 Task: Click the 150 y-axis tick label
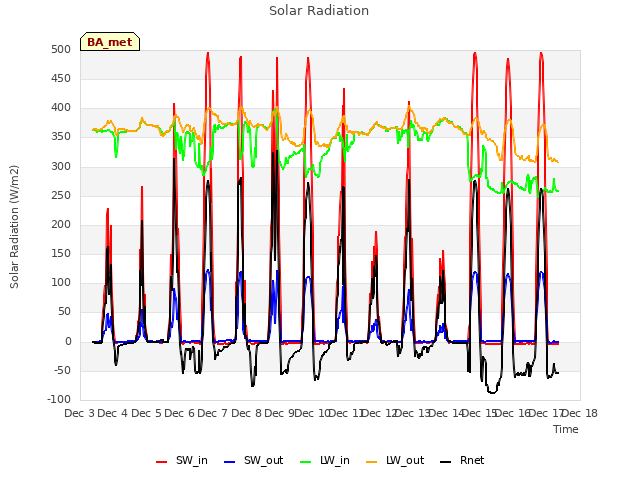pyautogui.click(x=61, y=253)
